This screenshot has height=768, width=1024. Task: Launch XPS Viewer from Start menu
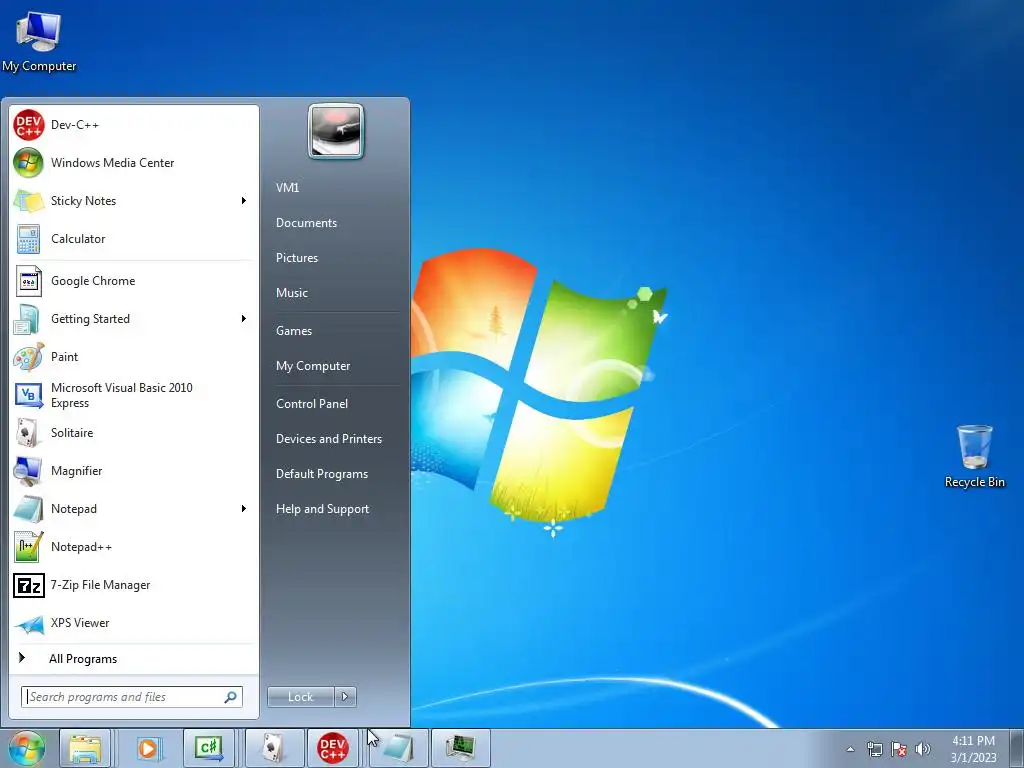[x=134, y=622]
